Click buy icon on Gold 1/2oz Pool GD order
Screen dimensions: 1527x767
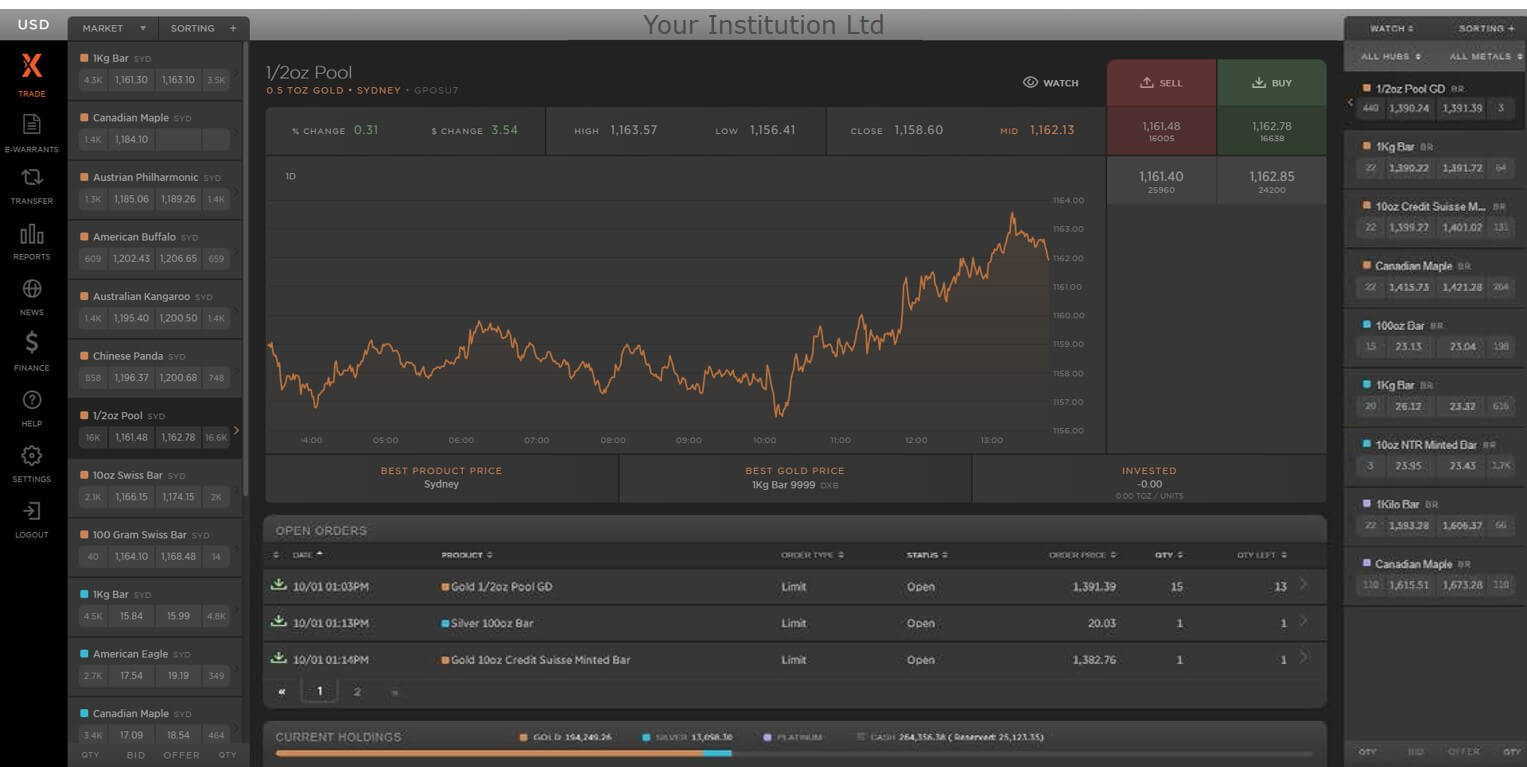pos(279,586)
